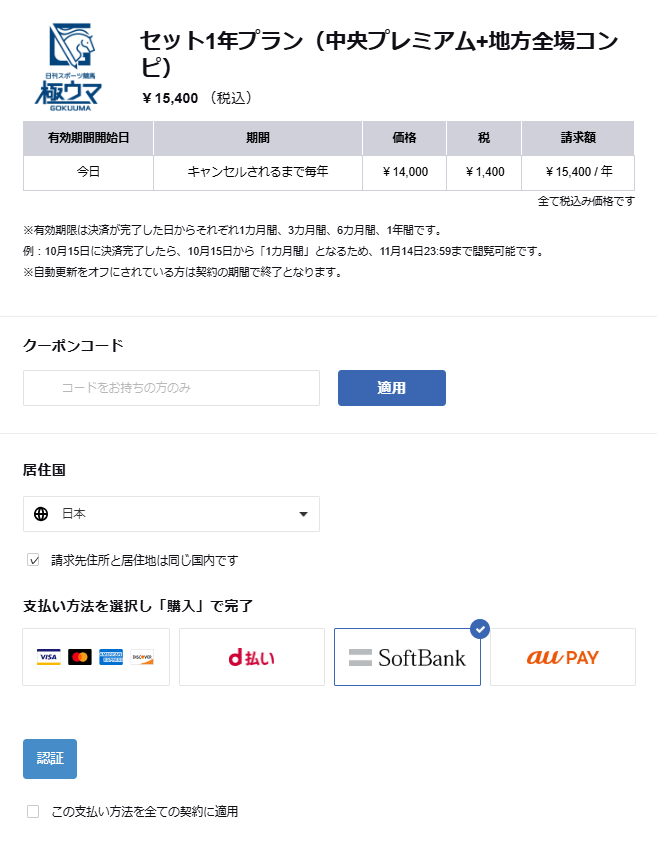This screenshot has height=855, width=657.
Task: Click the 有効期間開始日 table header
Action: tap(88, 138)
